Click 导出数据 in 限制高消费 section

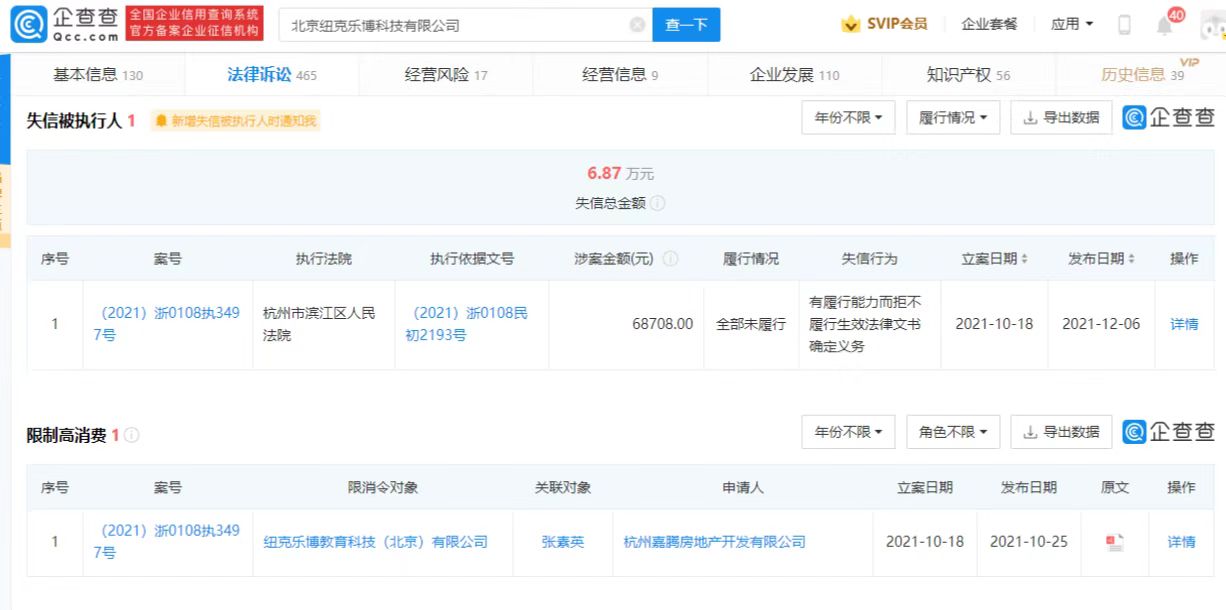click(1061, 432)
